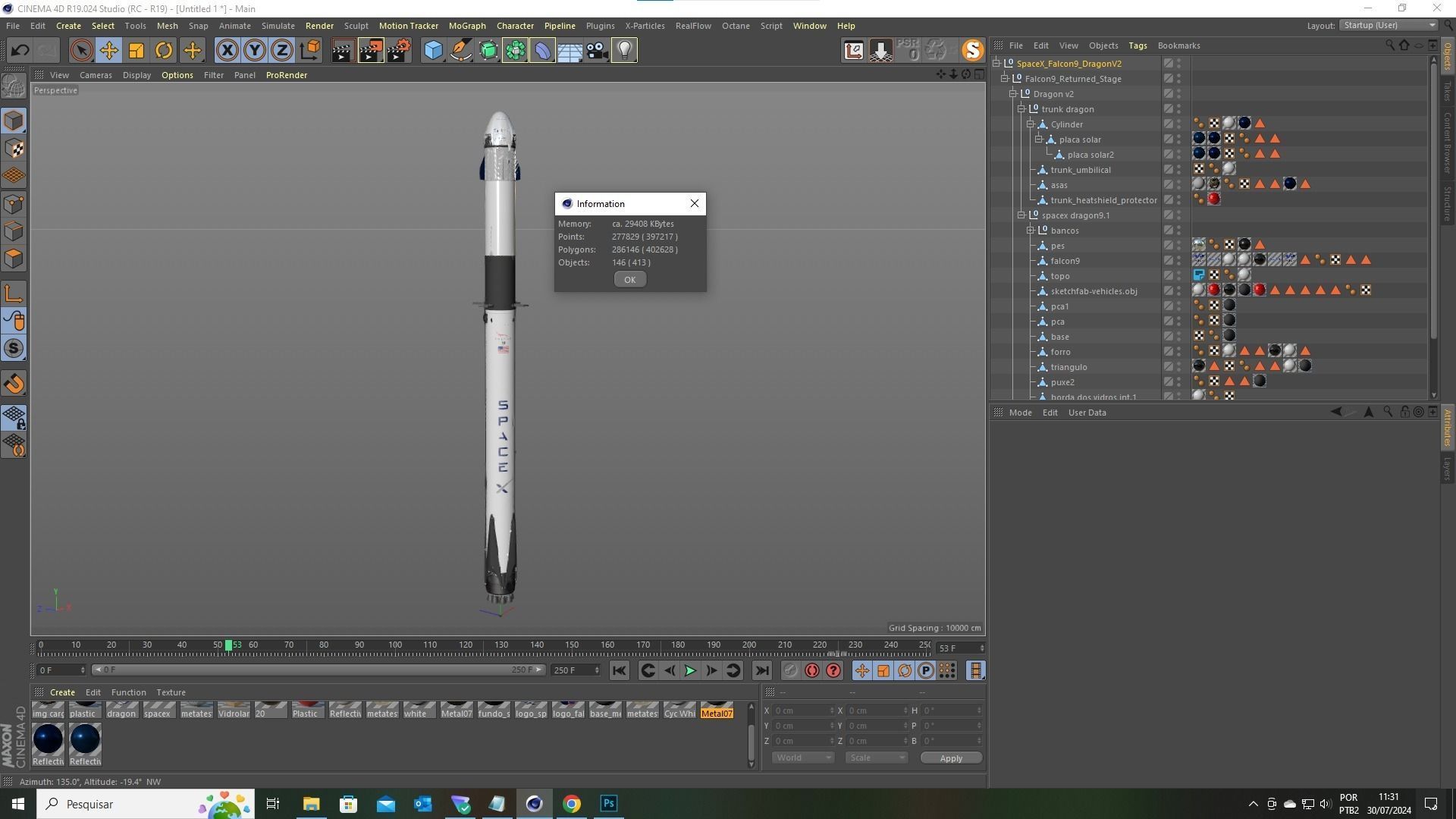Click the timeline playhead at frame 53
1456x819 pixels.
coord(228,645)
